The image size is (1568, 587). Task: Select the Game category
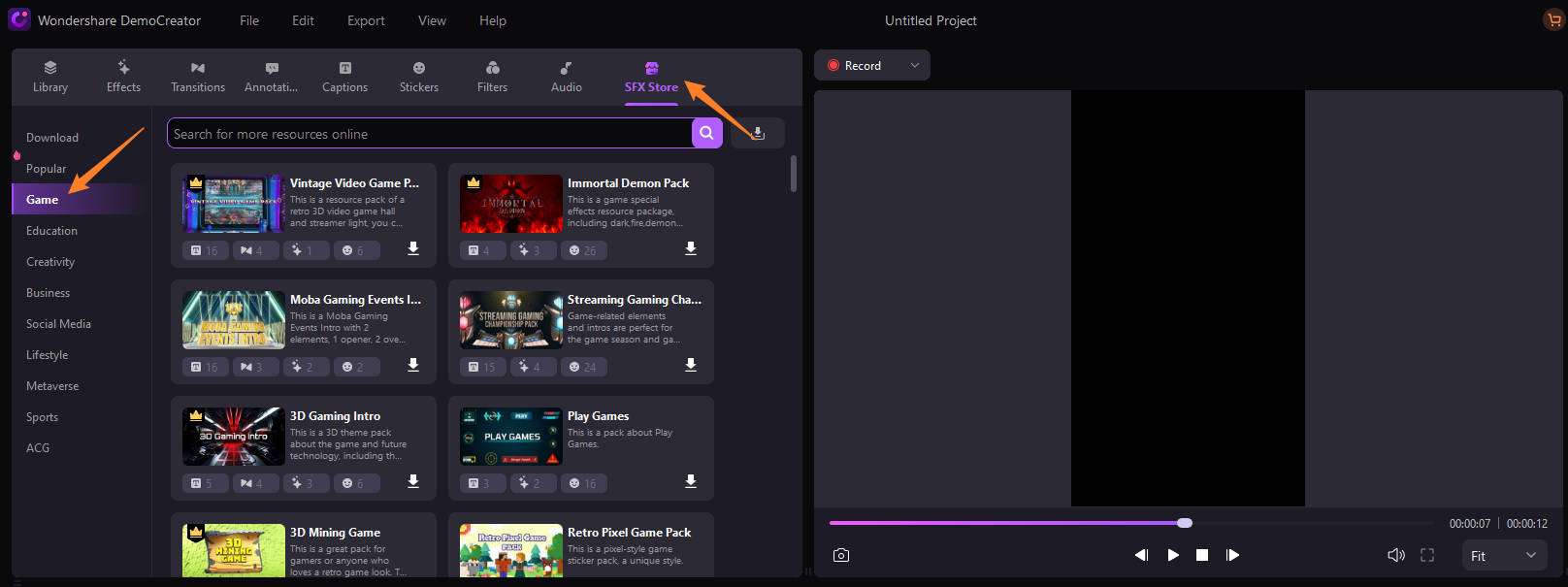pos(42,200)
